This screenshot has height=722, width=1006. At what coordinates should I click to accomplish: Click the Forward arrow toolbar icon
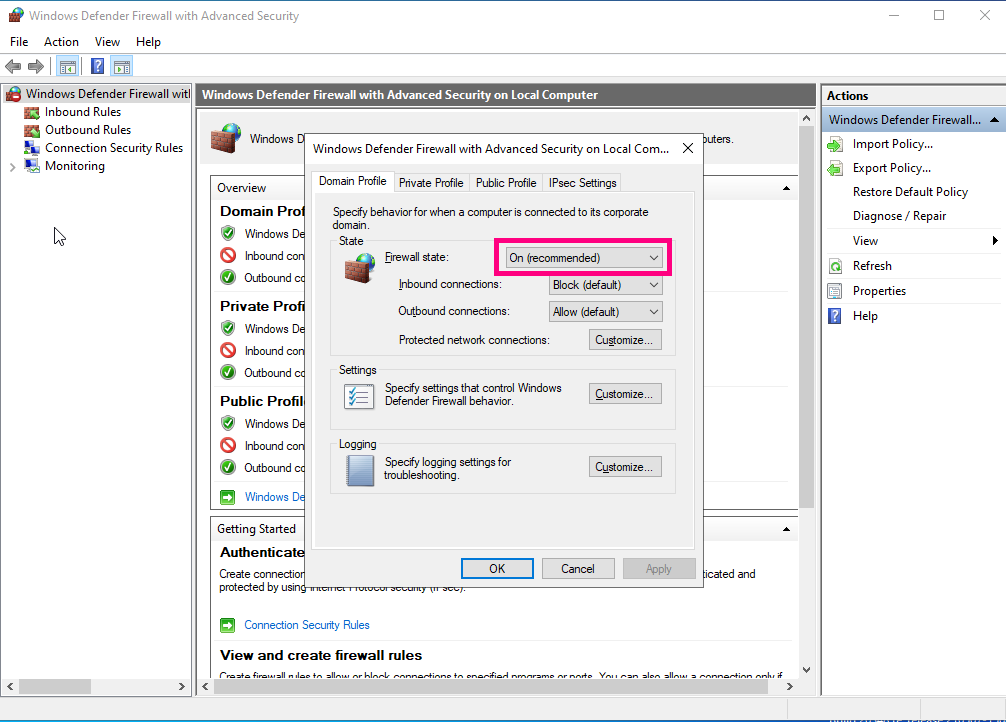click(36, 66)
